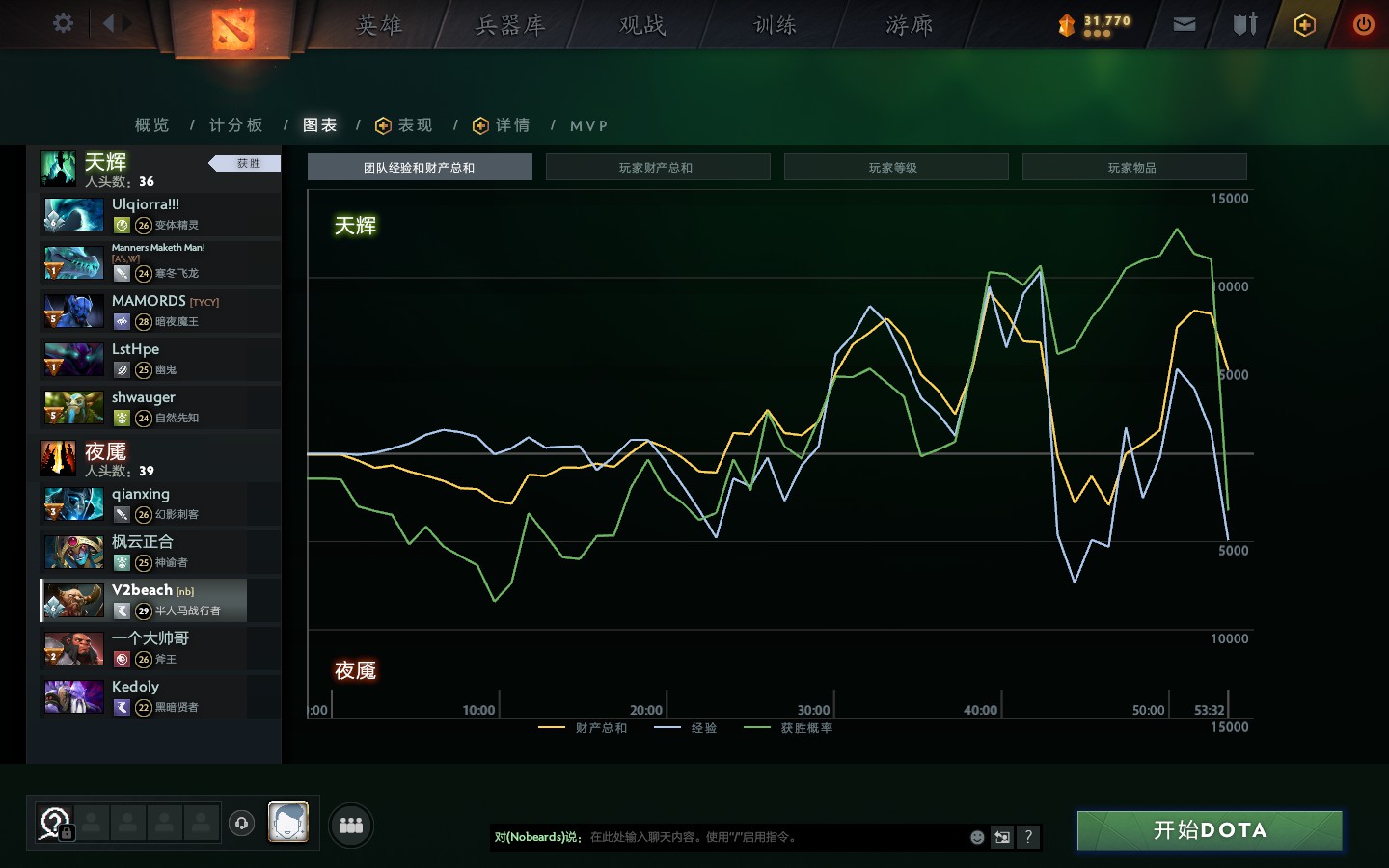Click the 53:32 timeline end marker
The width and height of the screenshot is (1389, 868).
(1210, 710)
